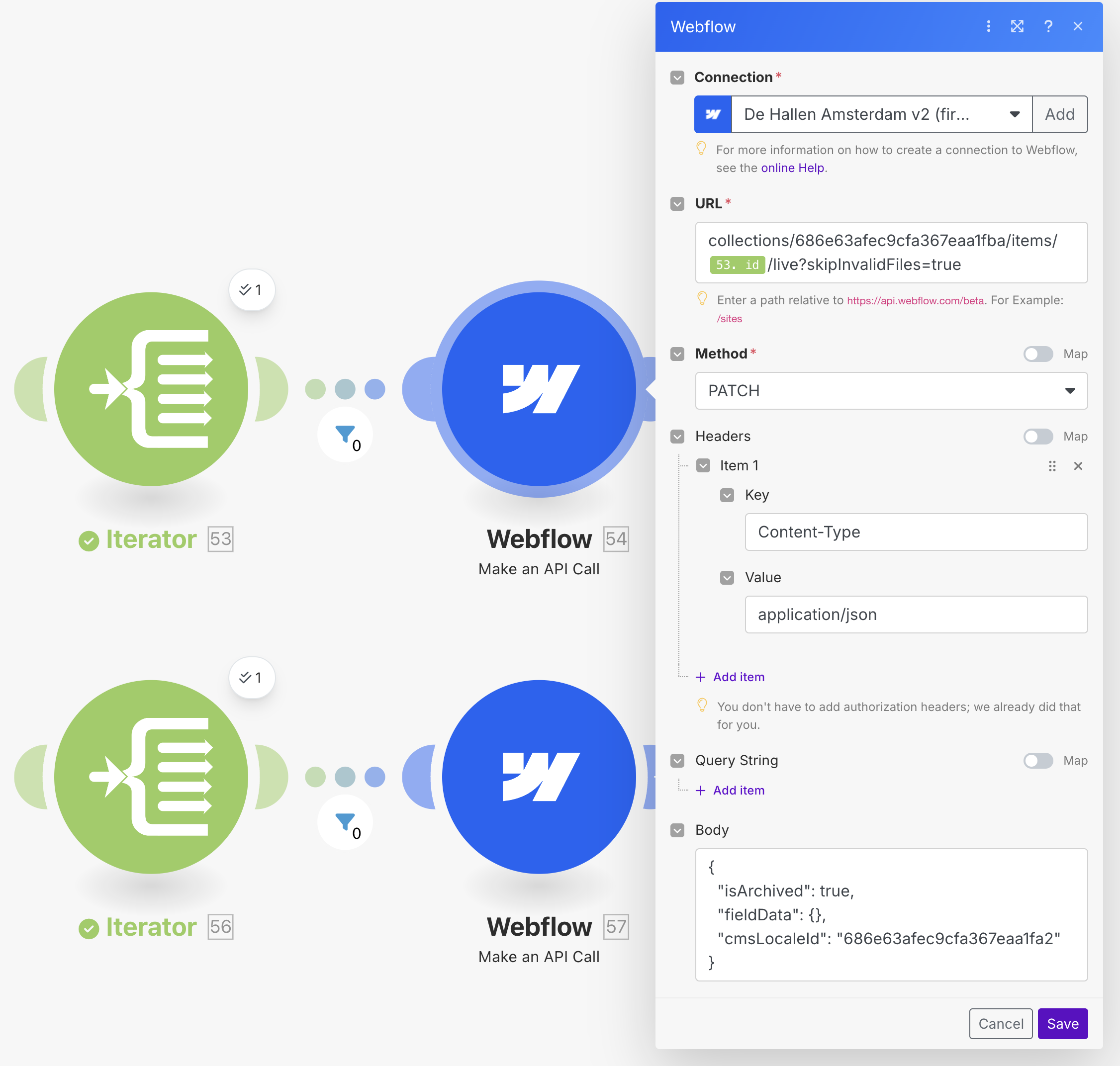
Task: Click connector dots between Iterator 53 and Webflow
Action: (x=345, y=389)
